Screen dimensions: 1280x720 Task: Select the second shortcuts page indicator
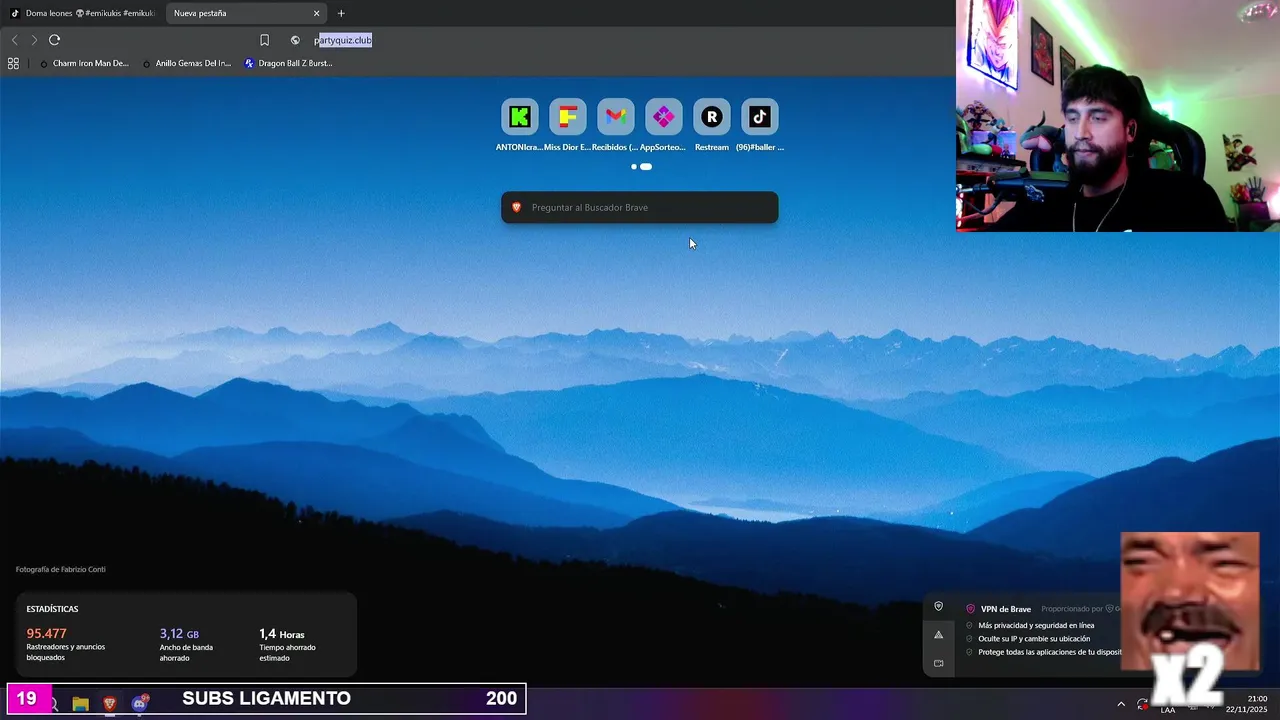tap(646, 167)
